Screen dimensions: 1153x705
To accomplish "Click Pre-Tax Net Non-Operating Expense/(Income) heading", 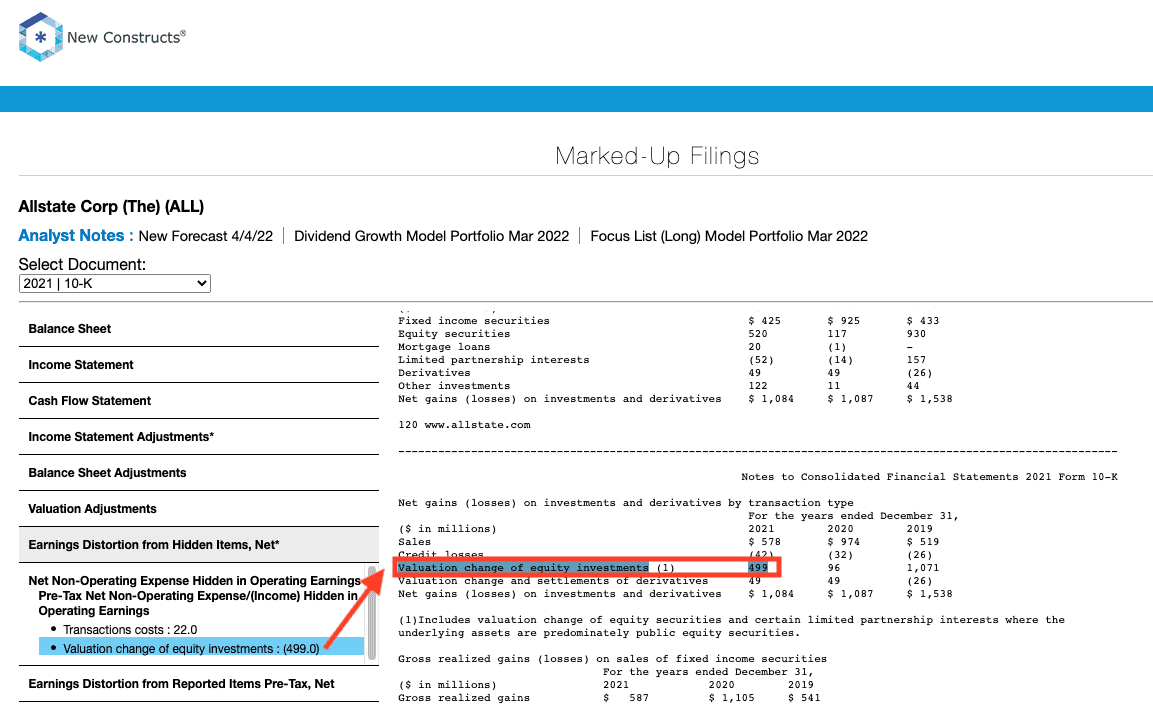I will (199, 604).
